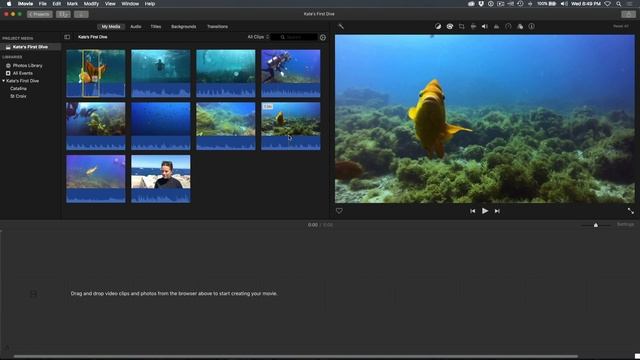The height and width of the screenshot is (360, 640).
Task: Open clip filter and audio effects tool
Action: (520, 27)
